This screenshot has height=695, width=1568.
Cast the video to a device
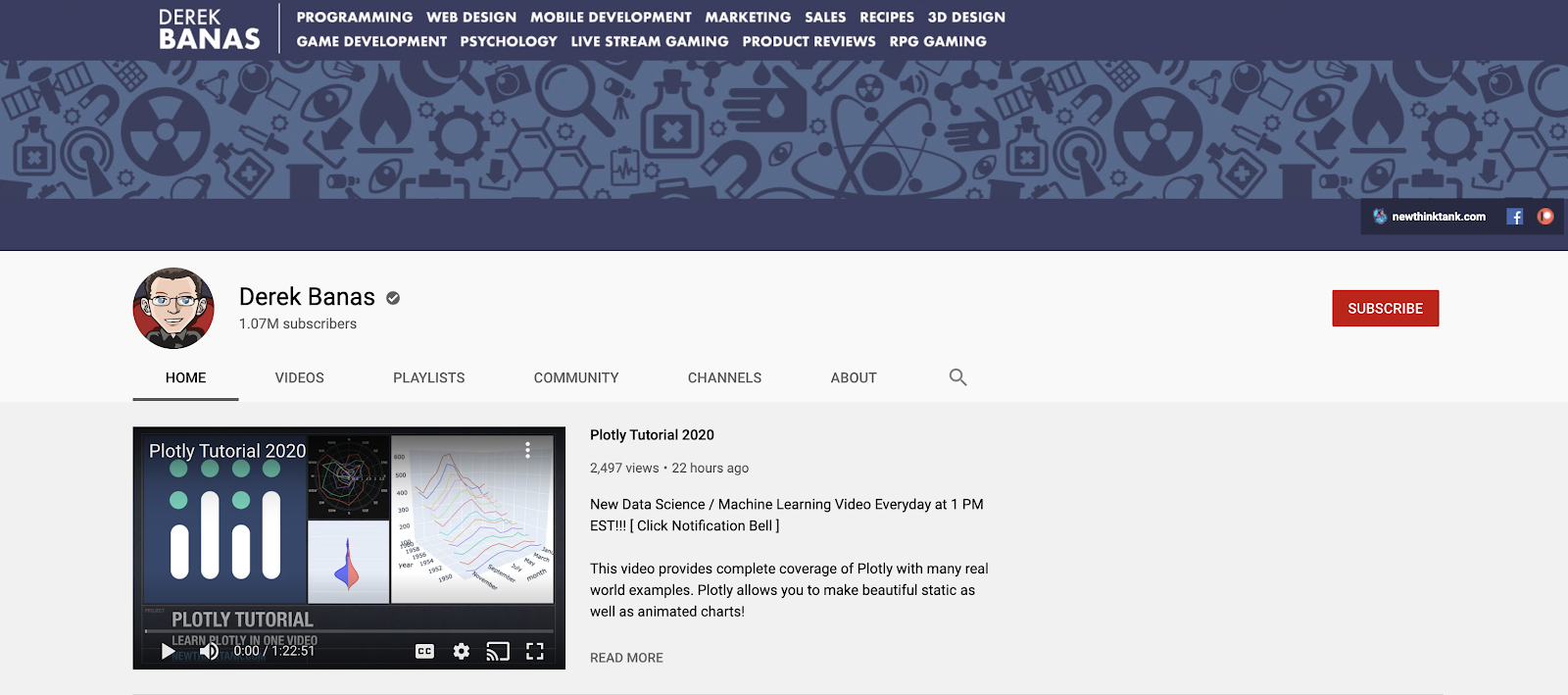[498, 652]
